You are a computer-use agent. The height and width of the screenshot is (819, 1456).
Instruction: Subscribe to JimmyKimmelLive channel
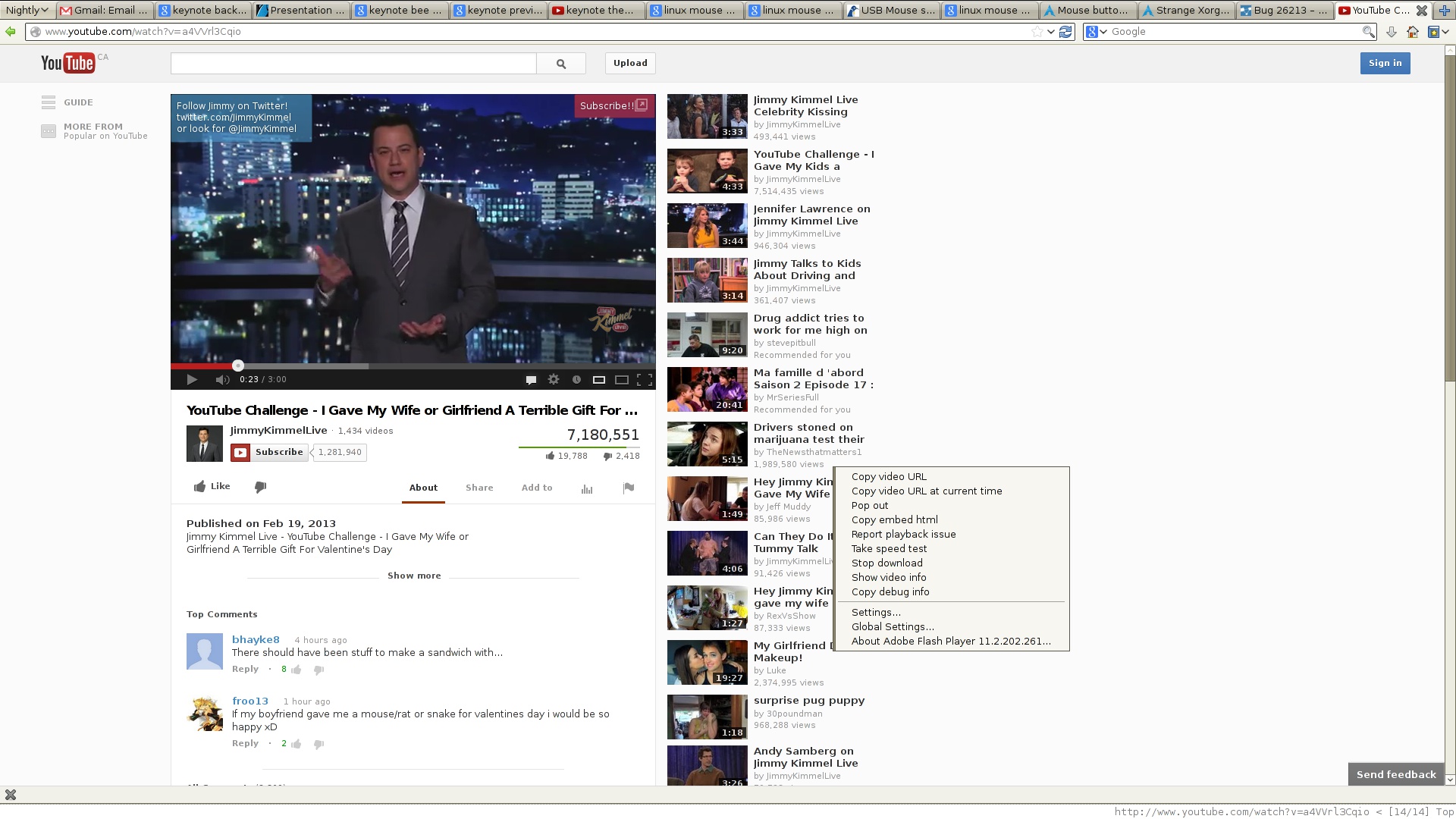(271, 453)
